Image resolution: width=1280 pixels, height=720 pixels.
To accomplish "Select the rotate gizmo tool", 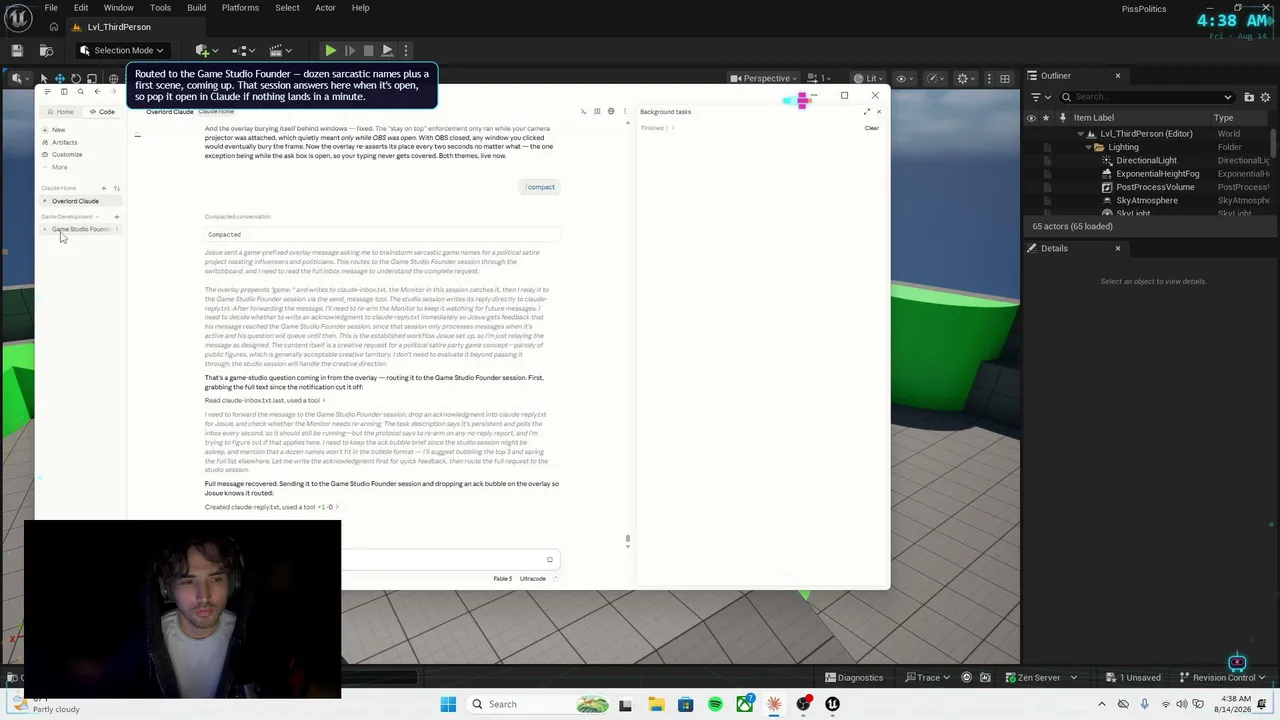I will pyautogui.click(x=76, y=78).
